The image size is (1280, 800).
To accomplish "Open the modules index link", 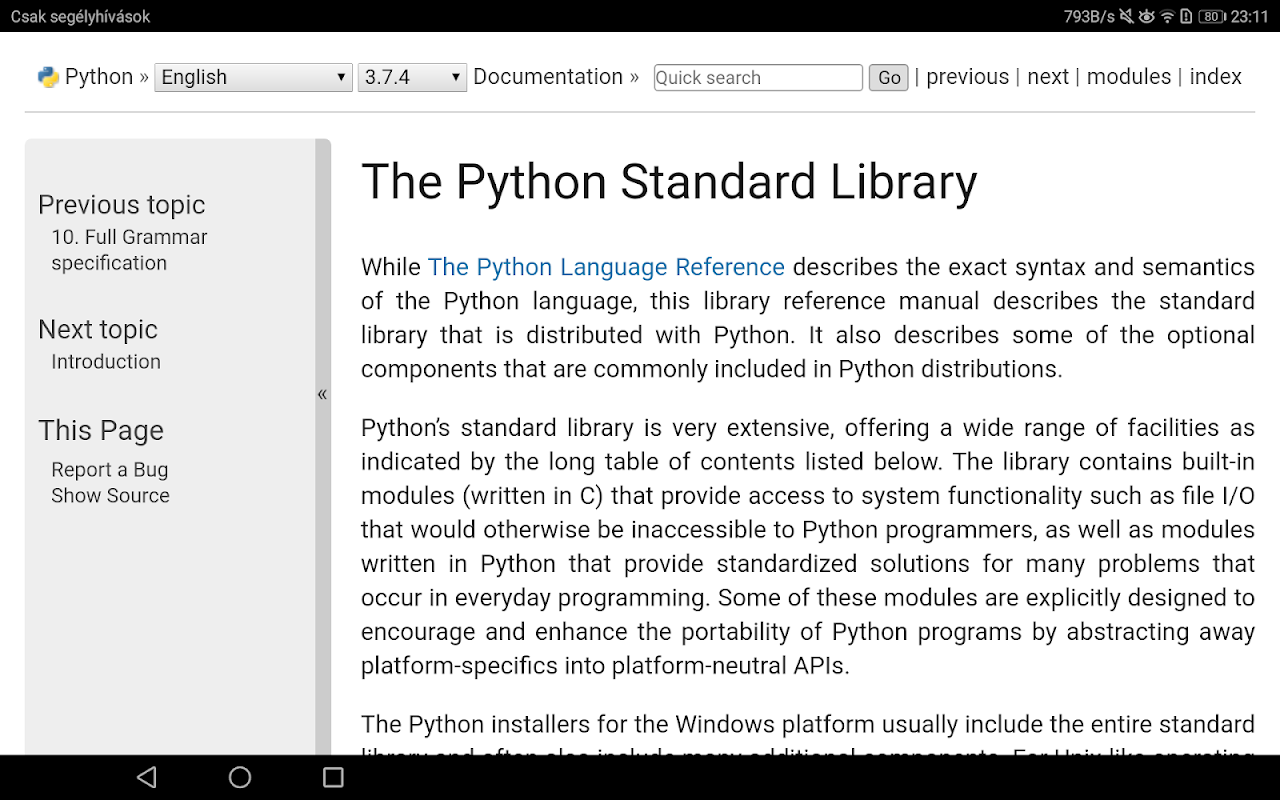I will 1129,77.
